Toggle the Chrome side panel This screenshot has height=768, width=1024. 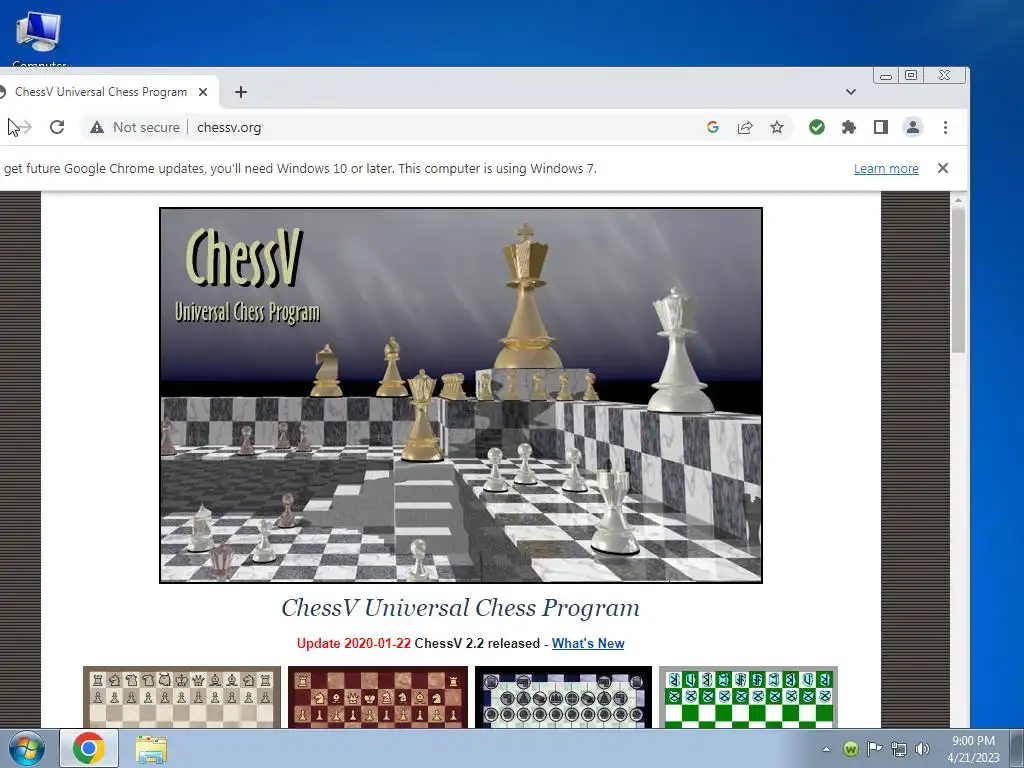880,127
